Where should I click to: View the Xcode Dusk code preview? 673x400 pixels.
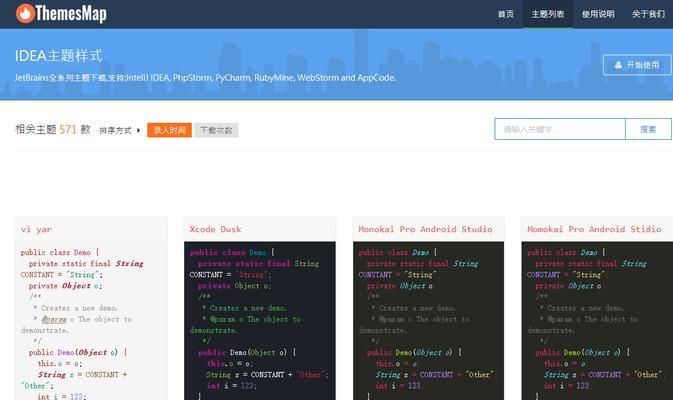[x=260, y=321]
